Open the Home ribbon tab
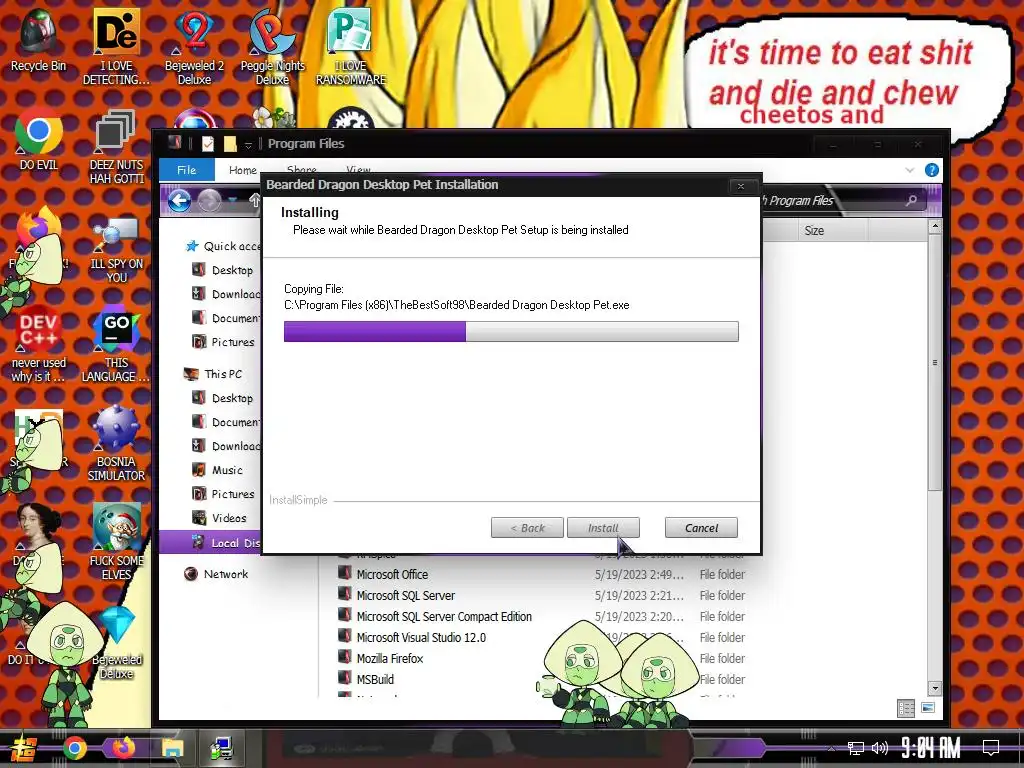 tap(242, 170)
